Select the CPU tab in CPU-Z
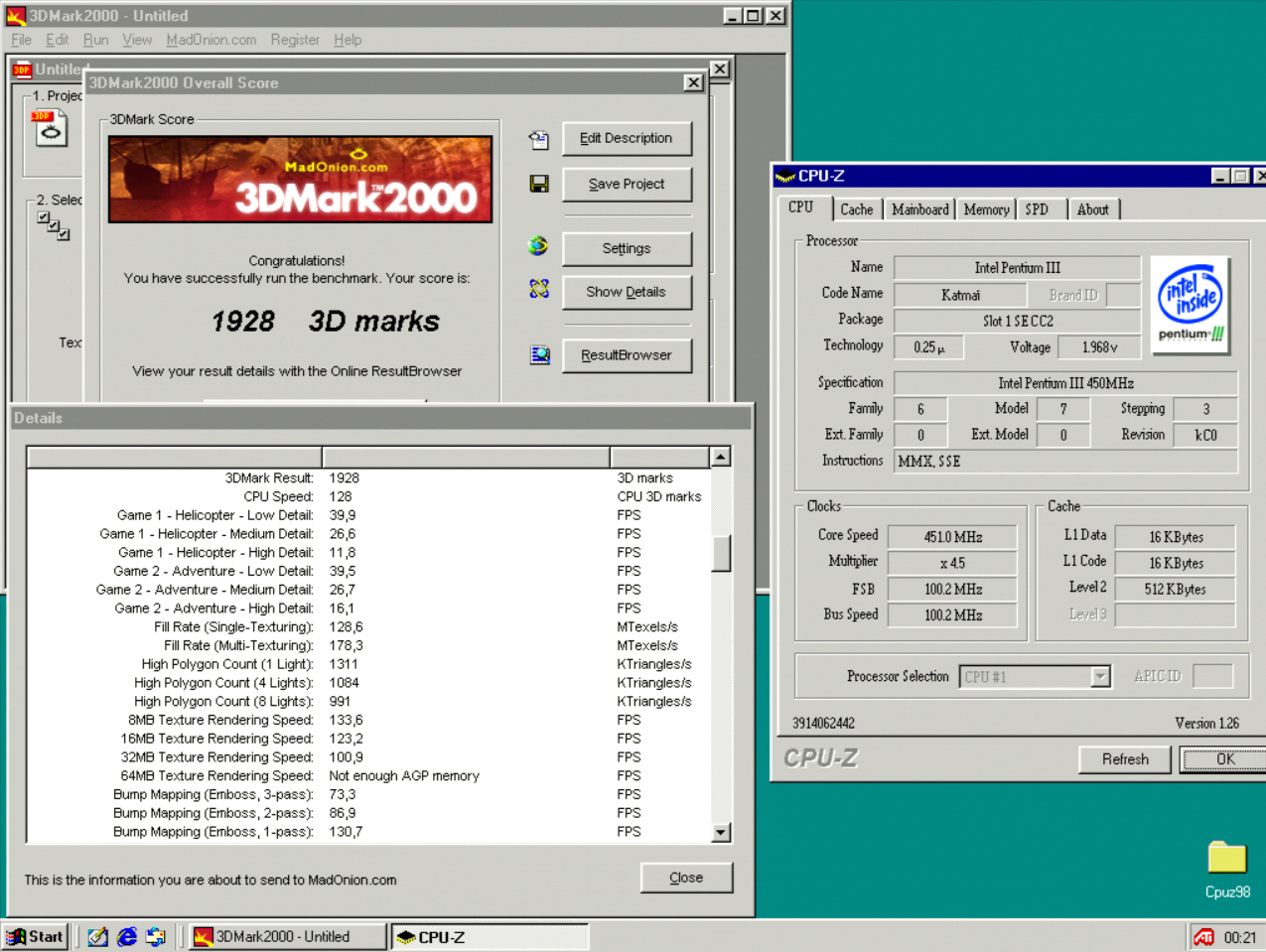 point(801,207)
